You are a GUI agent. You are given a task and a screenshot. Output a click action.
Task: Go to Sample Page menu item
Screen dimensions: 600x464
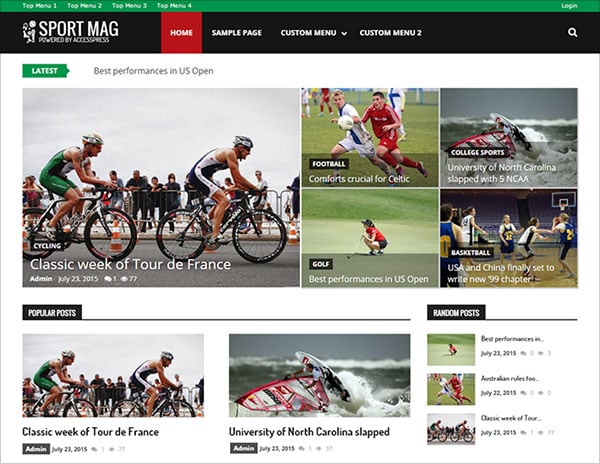pos(236,33)
